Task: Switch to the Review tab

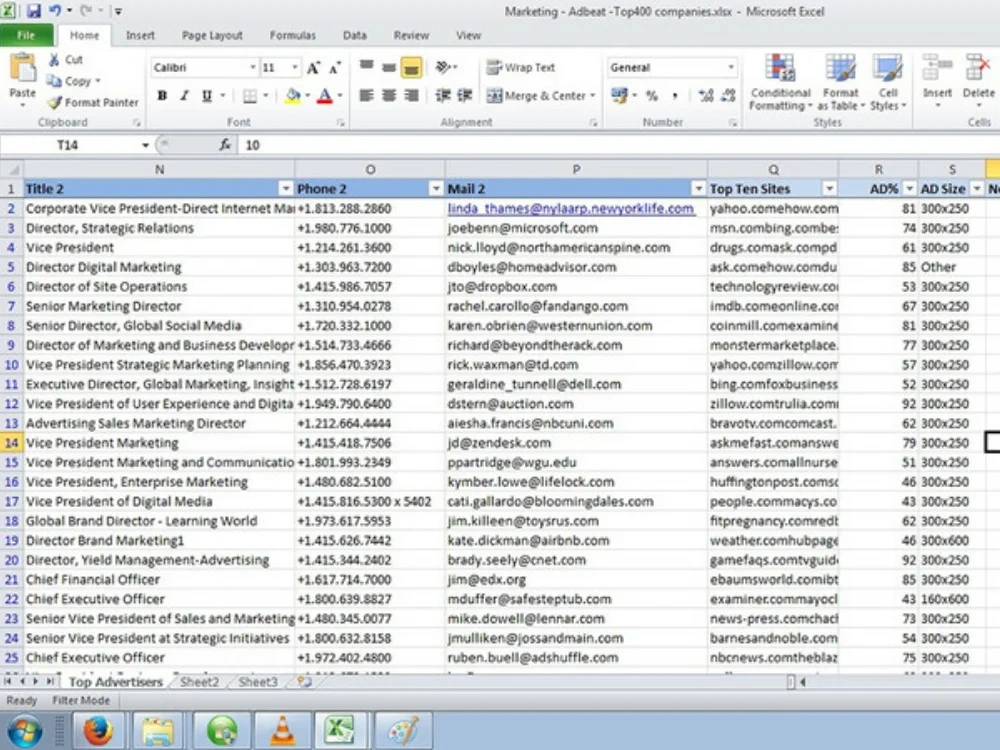Action: point(411,36)
